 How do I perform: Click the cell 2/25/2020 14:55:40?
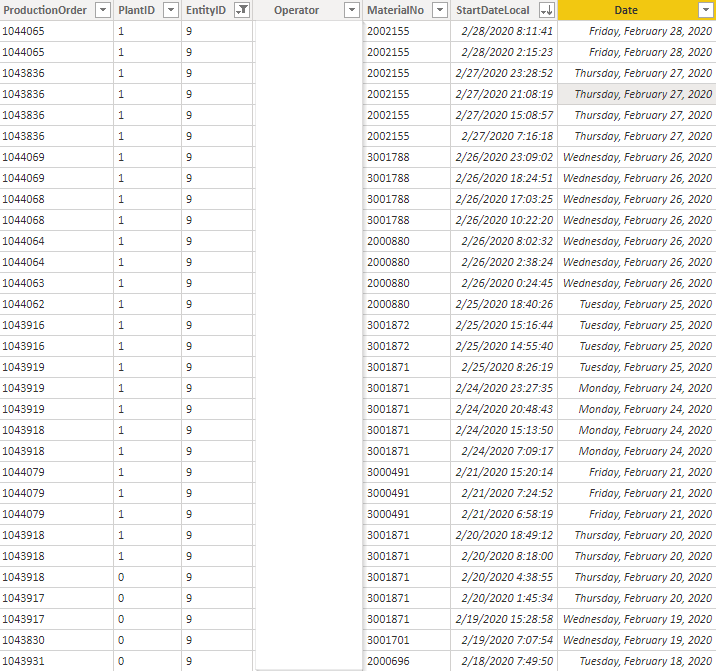504,346
